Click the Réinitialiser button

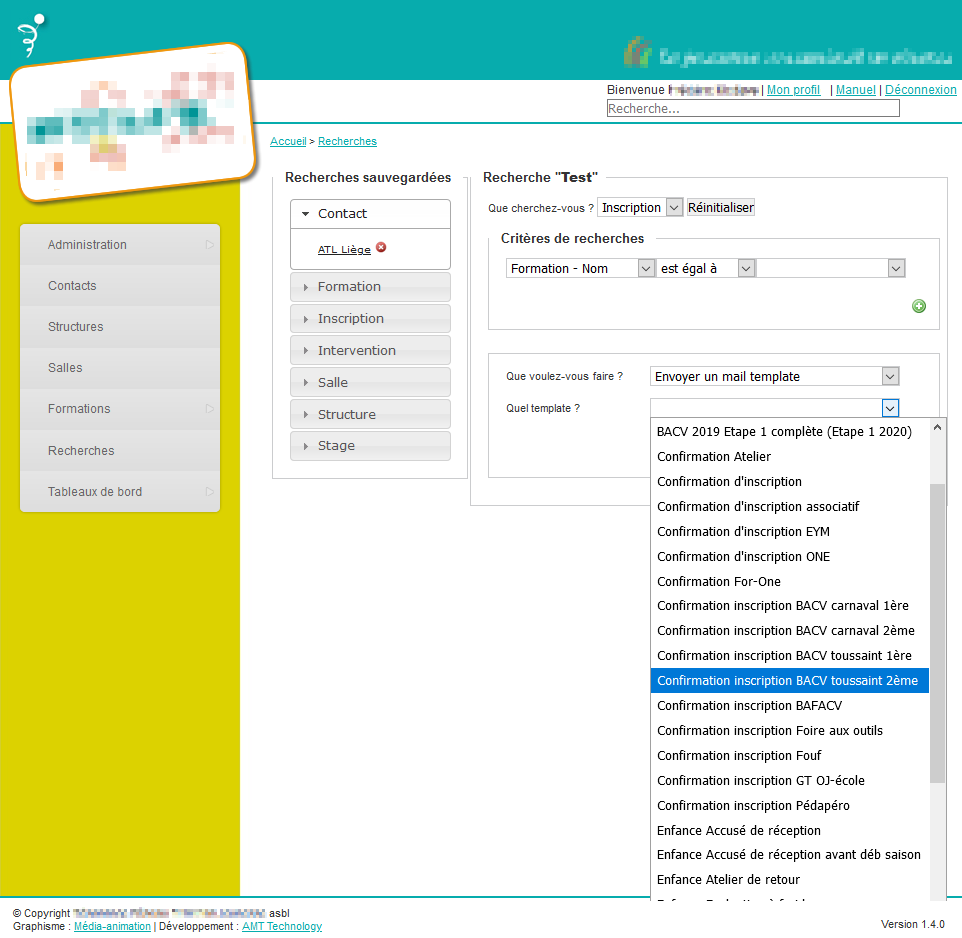point(721,208)
